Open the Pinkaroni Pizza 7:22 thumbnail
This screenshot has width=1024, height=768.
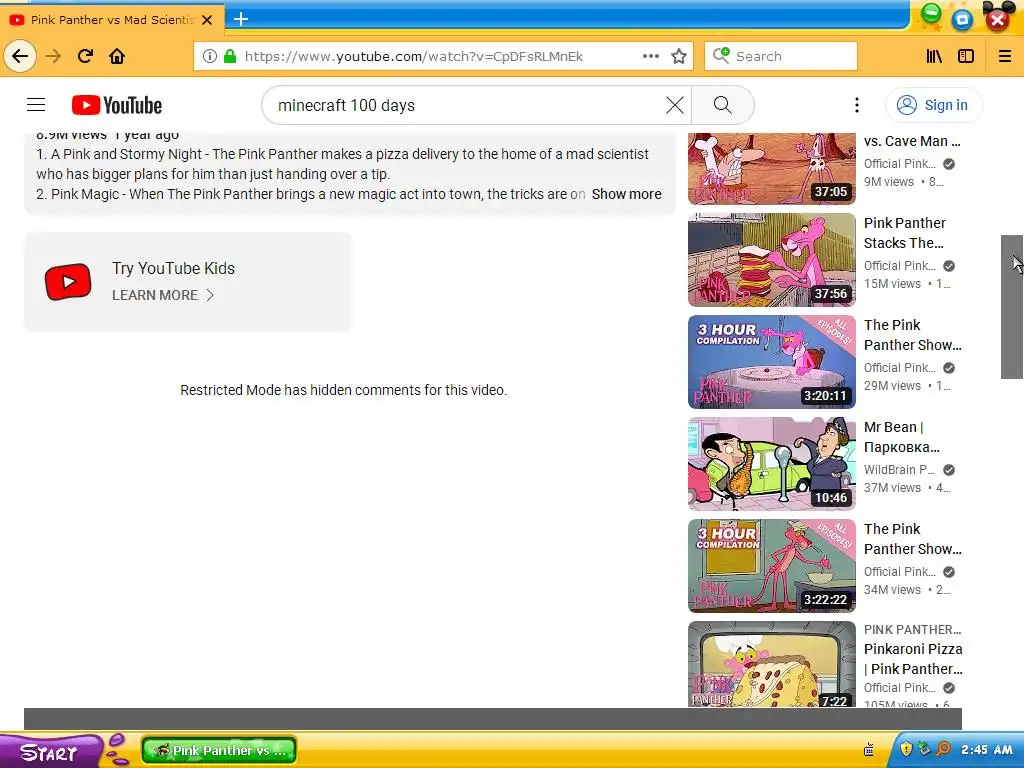772,664
